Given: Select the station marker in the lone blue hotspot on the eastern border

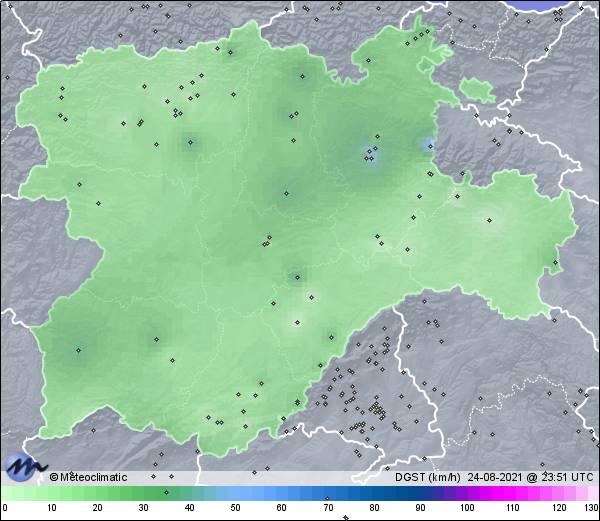Looking at the screenshot, I should (430, 146).
